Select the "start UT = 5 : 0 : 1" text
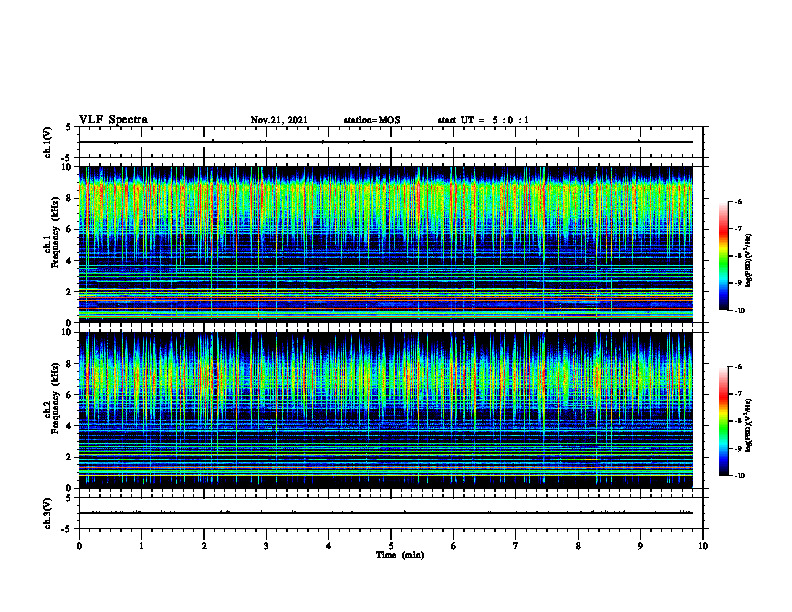This screenshot has height=612, width=792. 483,120
